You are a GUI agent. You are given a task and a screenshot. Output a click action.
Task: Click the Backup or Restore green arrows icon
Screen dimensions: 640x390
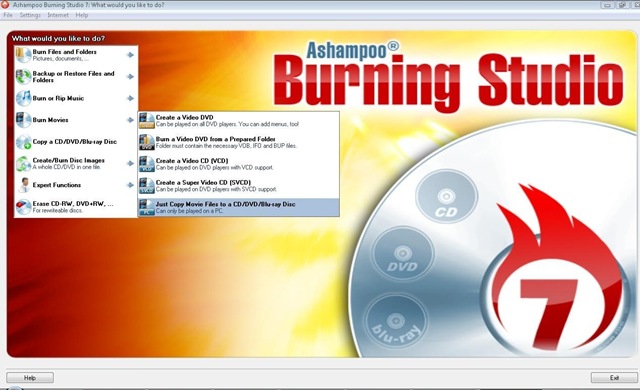(x=23, y=77)
